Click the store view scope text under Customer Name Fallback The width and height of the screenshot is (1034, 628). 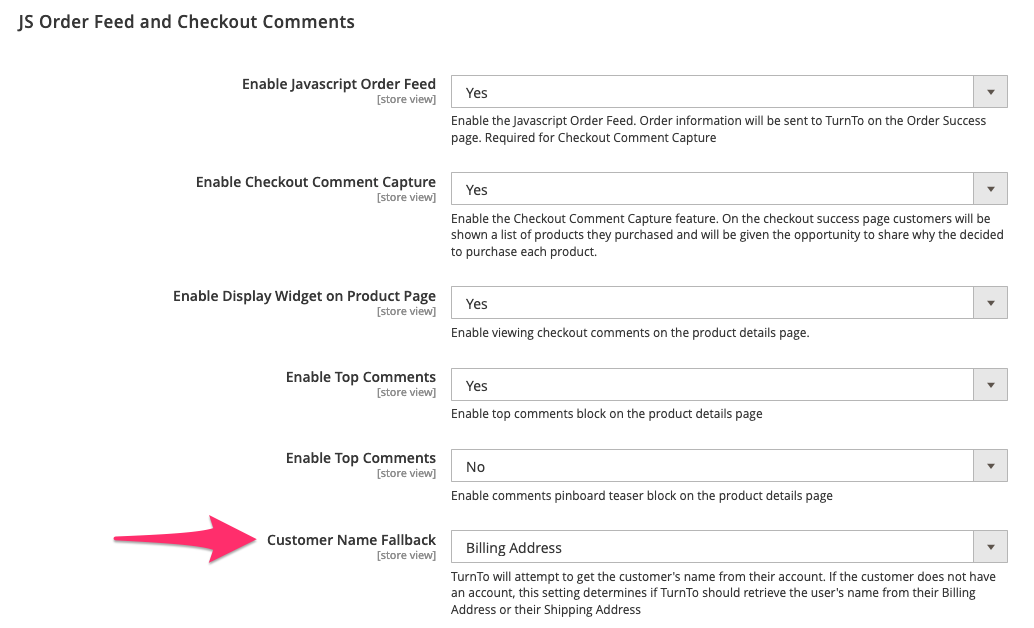coord(406,556)
